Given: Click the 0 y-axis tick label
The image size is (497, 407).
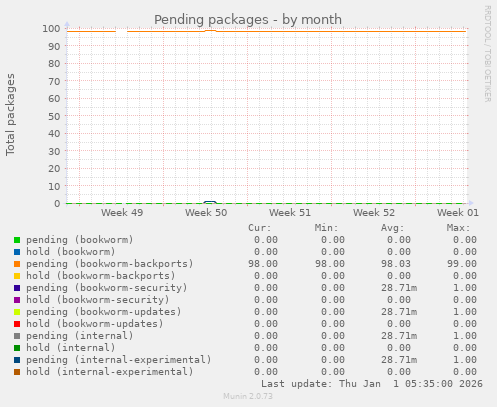Looking at the screenshot, I should [x=57, y=204].
